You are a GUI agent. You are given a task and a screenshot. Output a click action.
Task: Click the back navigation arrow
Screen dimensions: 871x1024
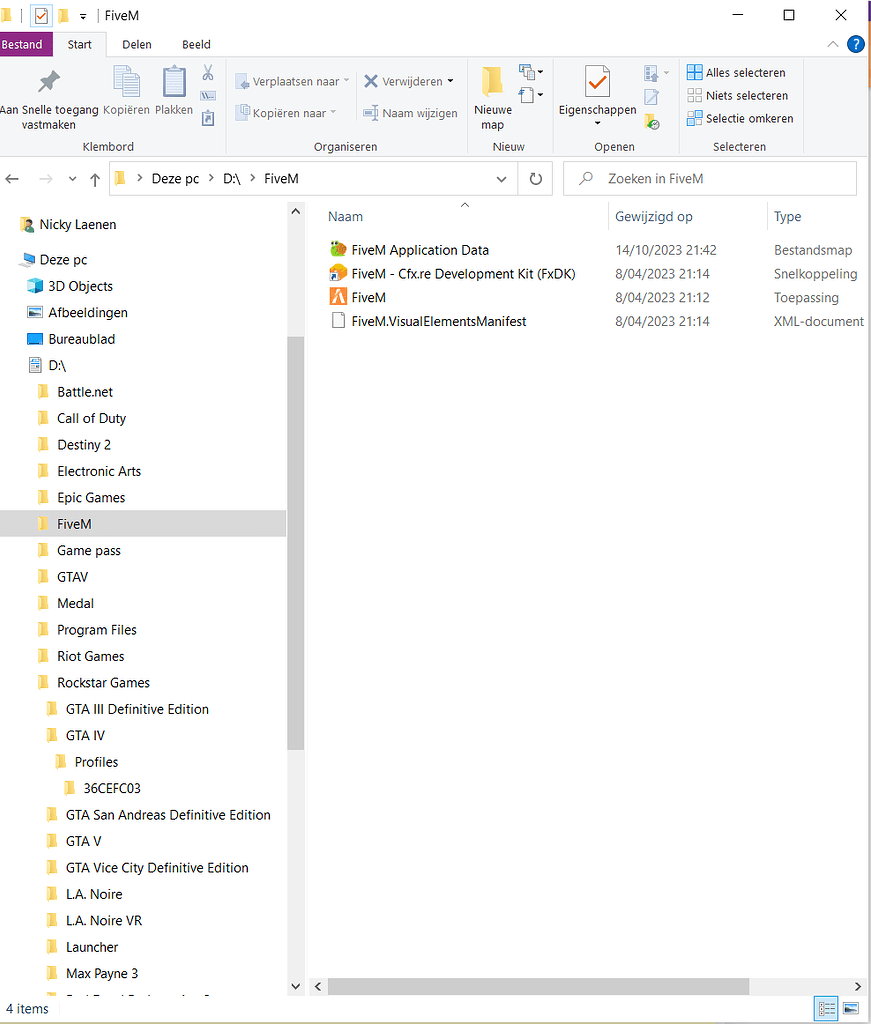pos(13,178)
